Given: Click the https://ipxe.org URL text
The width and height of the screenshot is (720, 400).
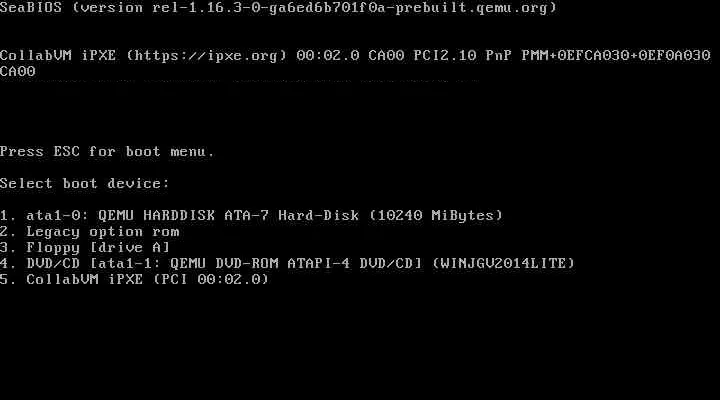Looking at the screenshot, I should click(207, 56).
